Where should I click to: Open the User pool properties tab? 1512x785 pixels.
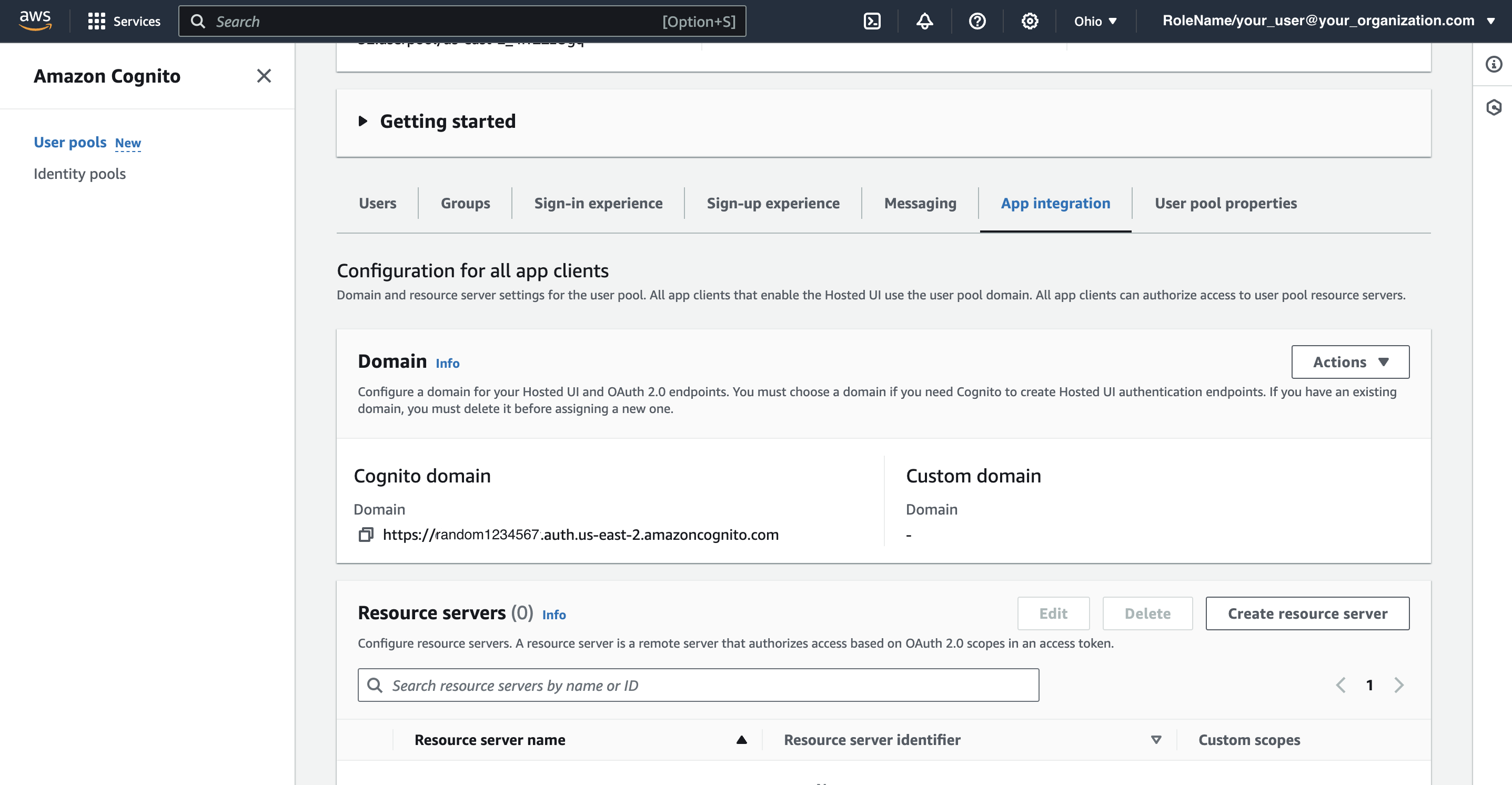pyautogui.click(x=1226, y=203)
